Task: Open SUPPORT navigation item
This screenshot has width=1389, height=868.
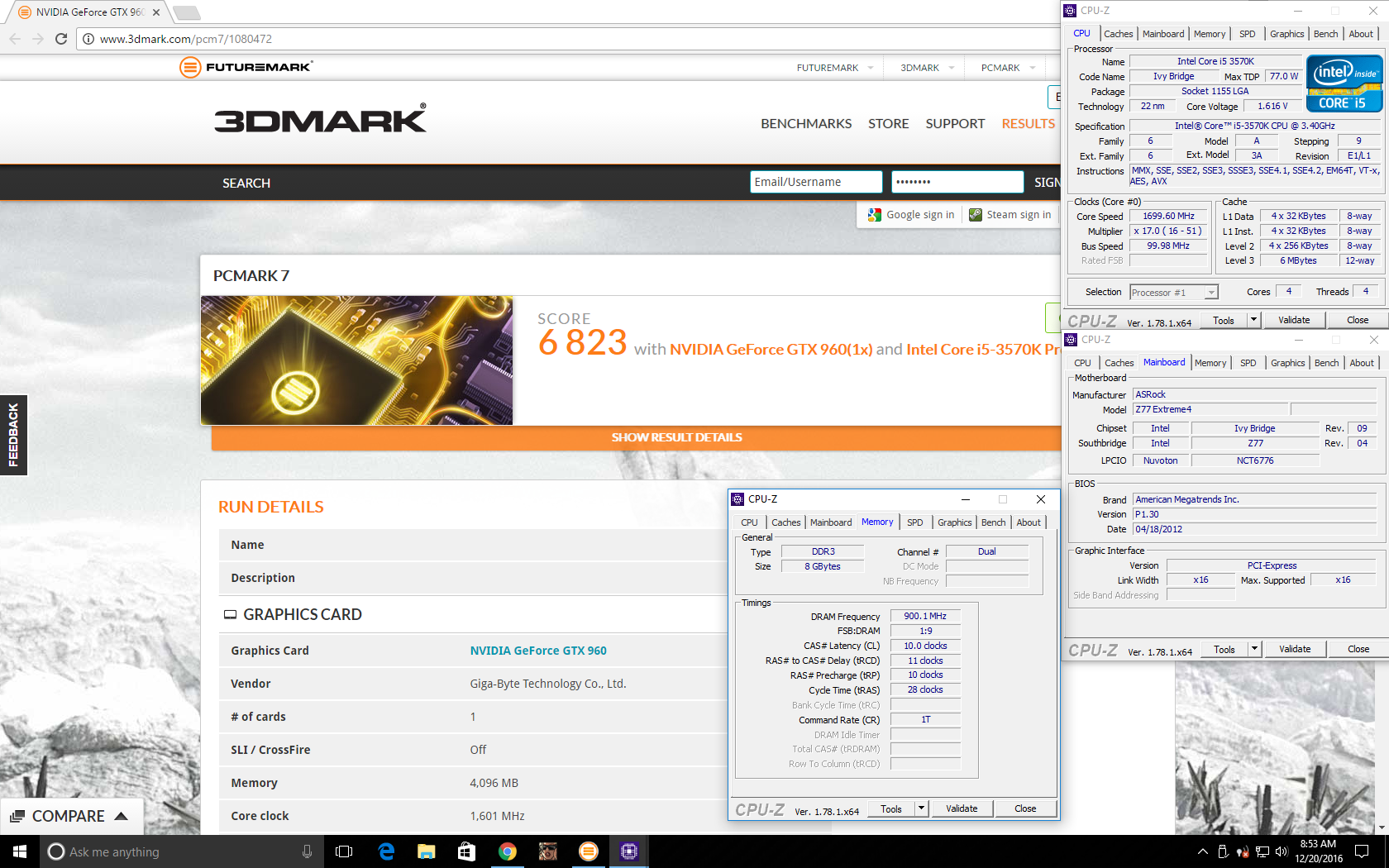Action: pos(955,124)
